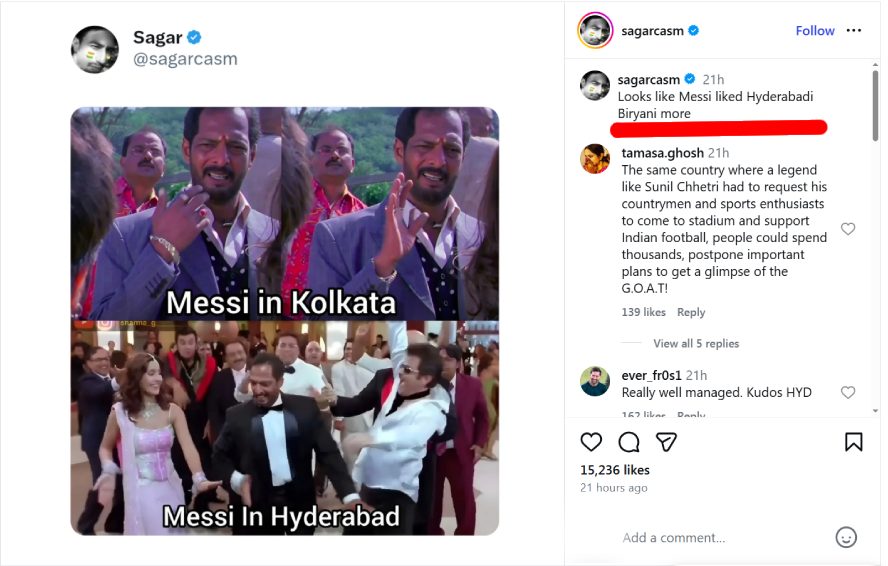Open tamasa.ghosh's profile avatar
This screenshot has height=566, width=888.
595,159
